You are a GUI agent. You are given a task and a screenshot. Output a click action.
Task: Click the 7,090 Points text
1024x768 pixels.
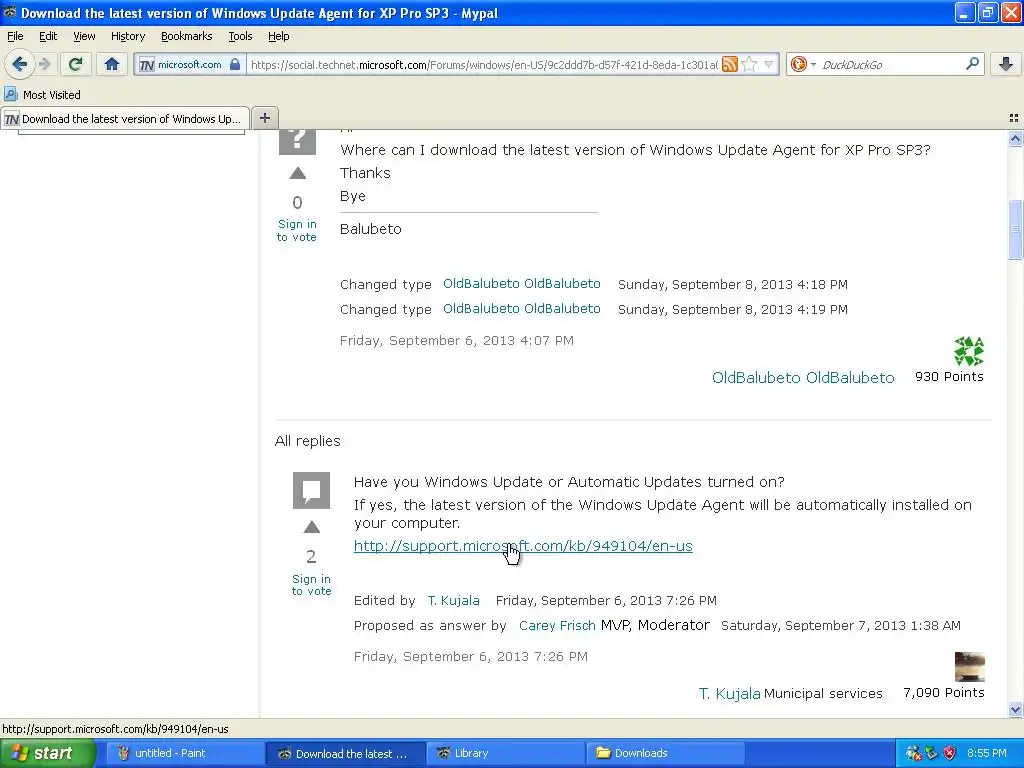point(944,693)
